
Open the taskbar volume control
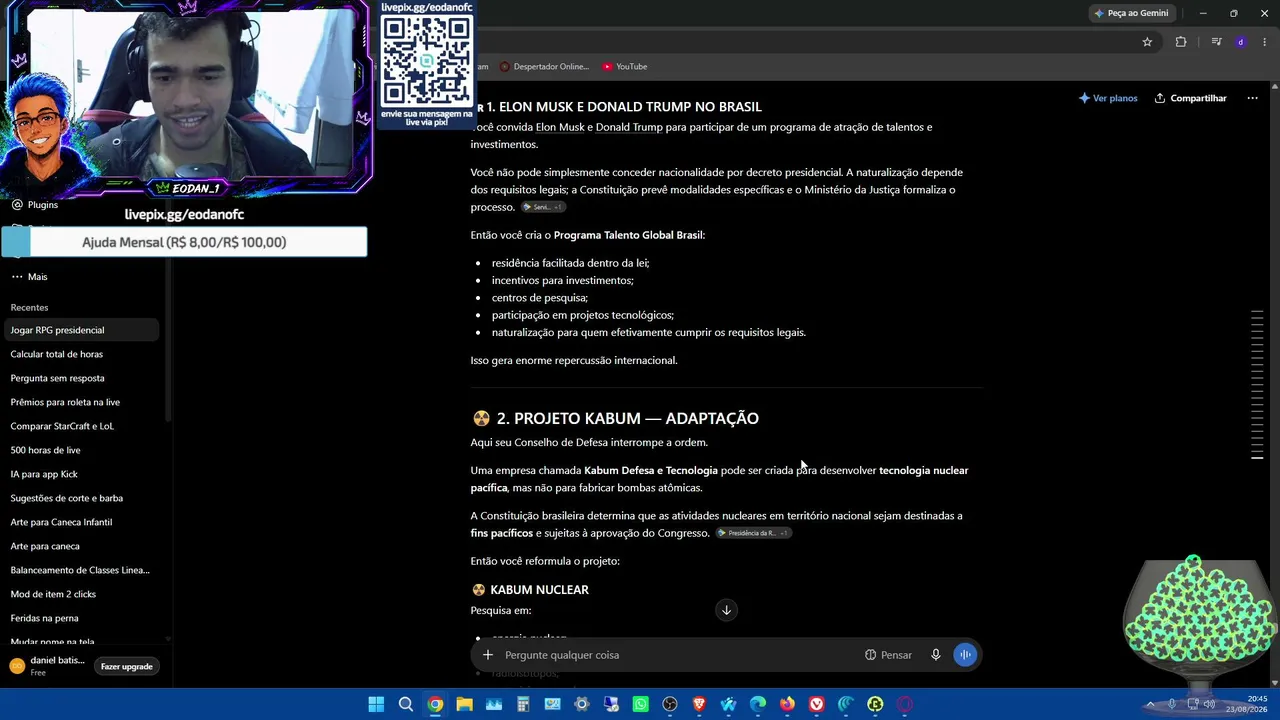click(1210, 705)
